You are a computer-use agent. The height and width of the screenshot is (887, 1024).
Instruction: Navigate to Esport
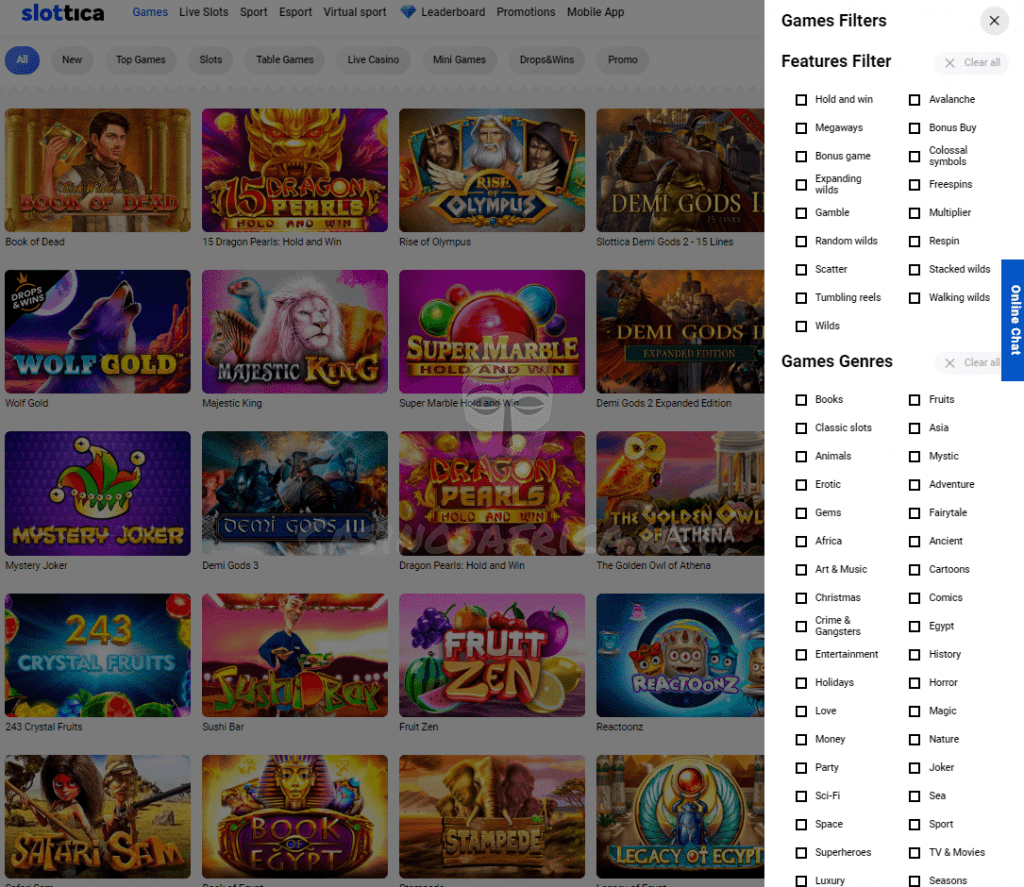coord(295,12)
